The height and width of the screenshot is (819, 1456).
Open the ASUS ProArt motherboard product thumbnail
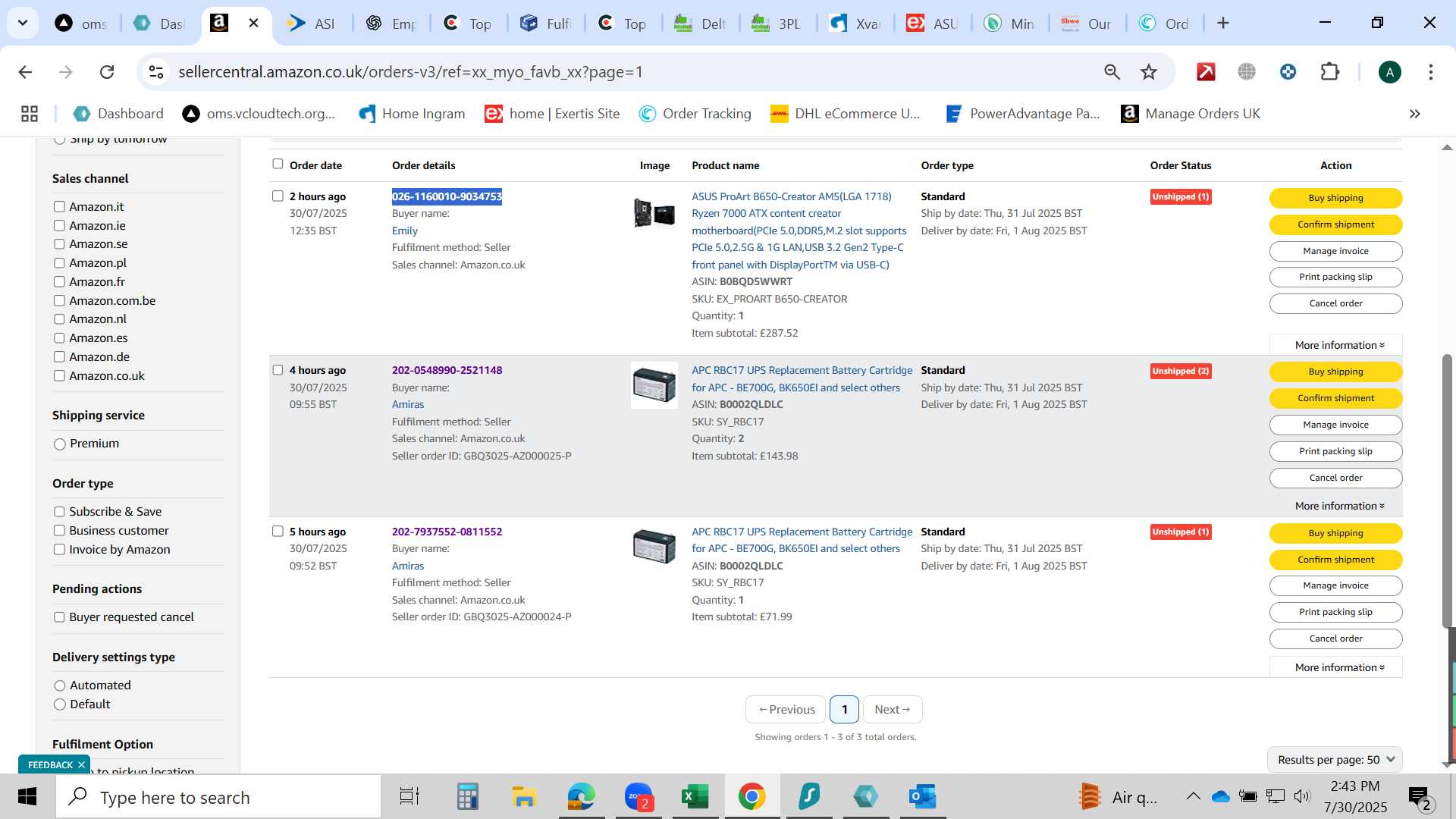(654, 212)
